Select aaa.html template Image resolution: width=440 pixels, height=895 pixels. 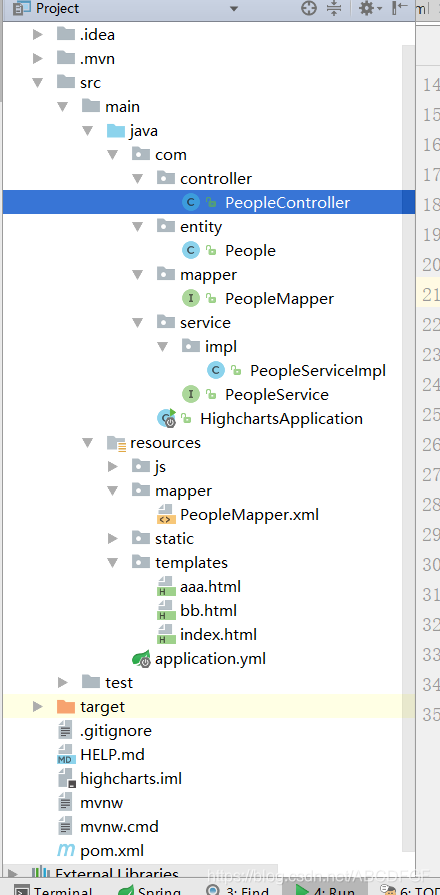coord(210,586)
